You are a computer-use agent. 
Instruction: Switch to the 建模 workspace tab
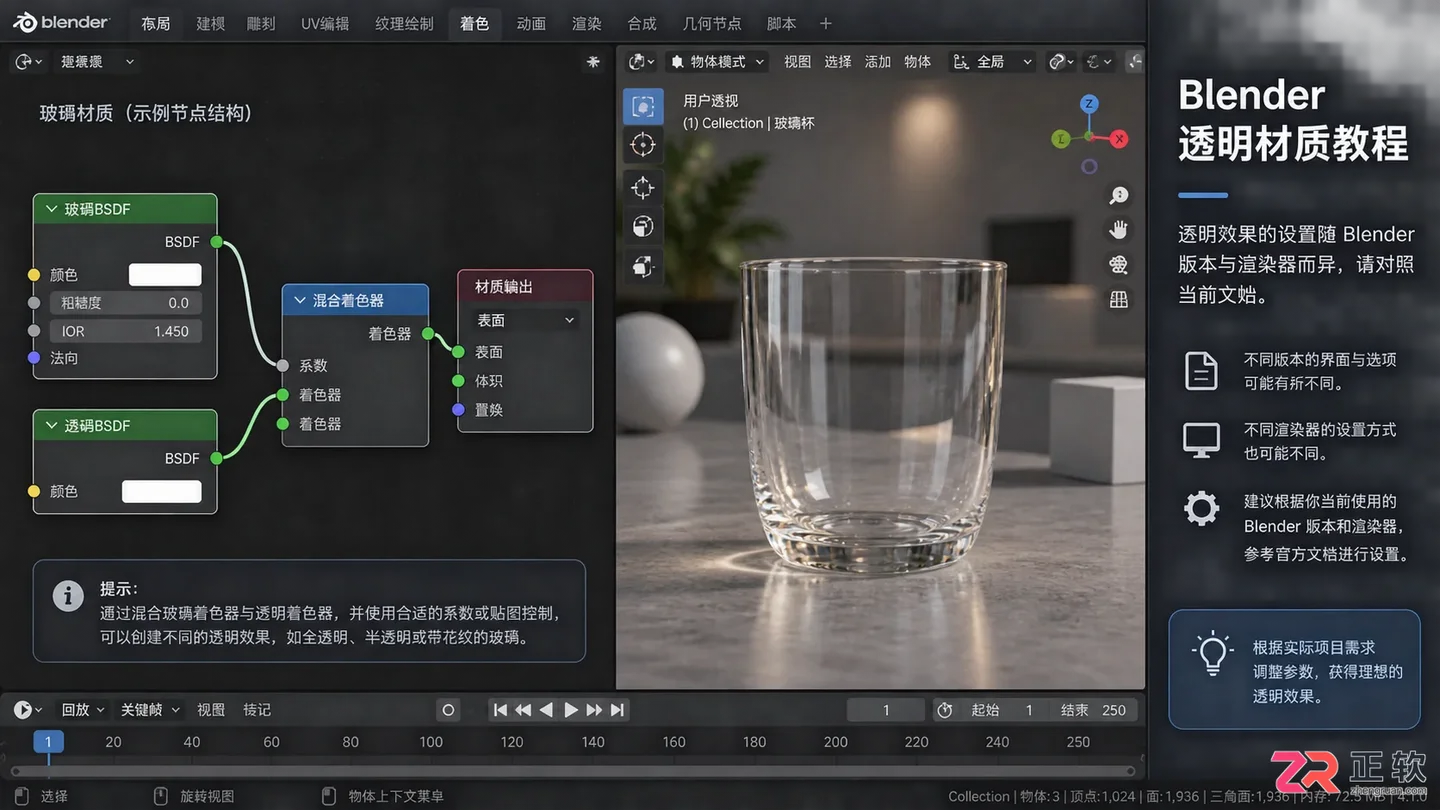tap(210, 23)
